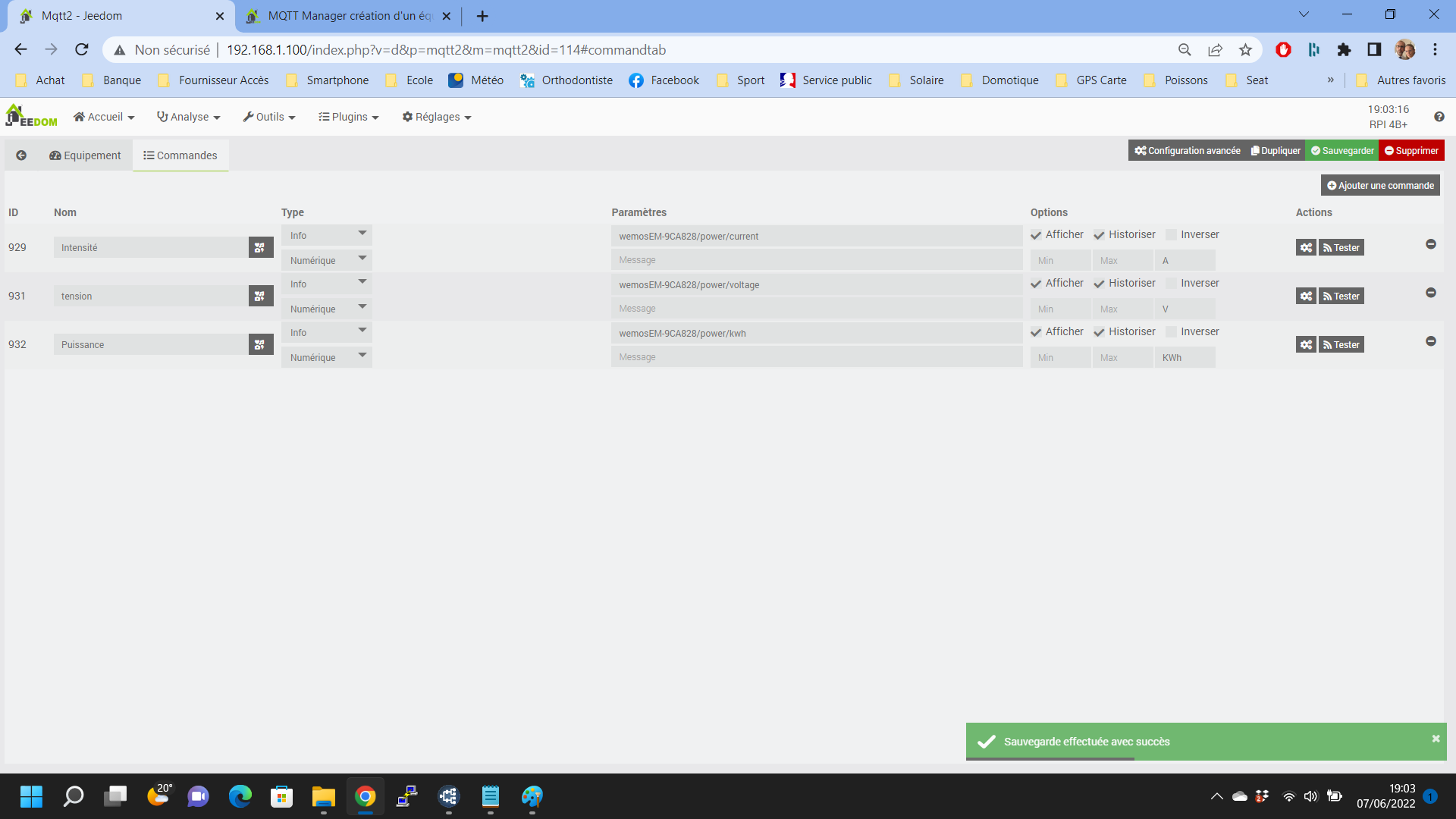Switch to the Equipement tab
The height and width of the screenshot is (819, 1456).
(85, 155)
